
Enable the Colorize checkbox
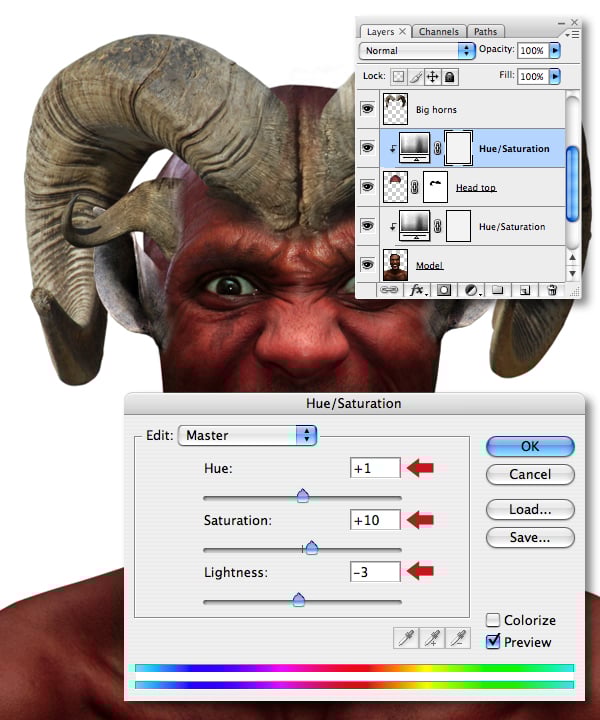click(493, 620)
